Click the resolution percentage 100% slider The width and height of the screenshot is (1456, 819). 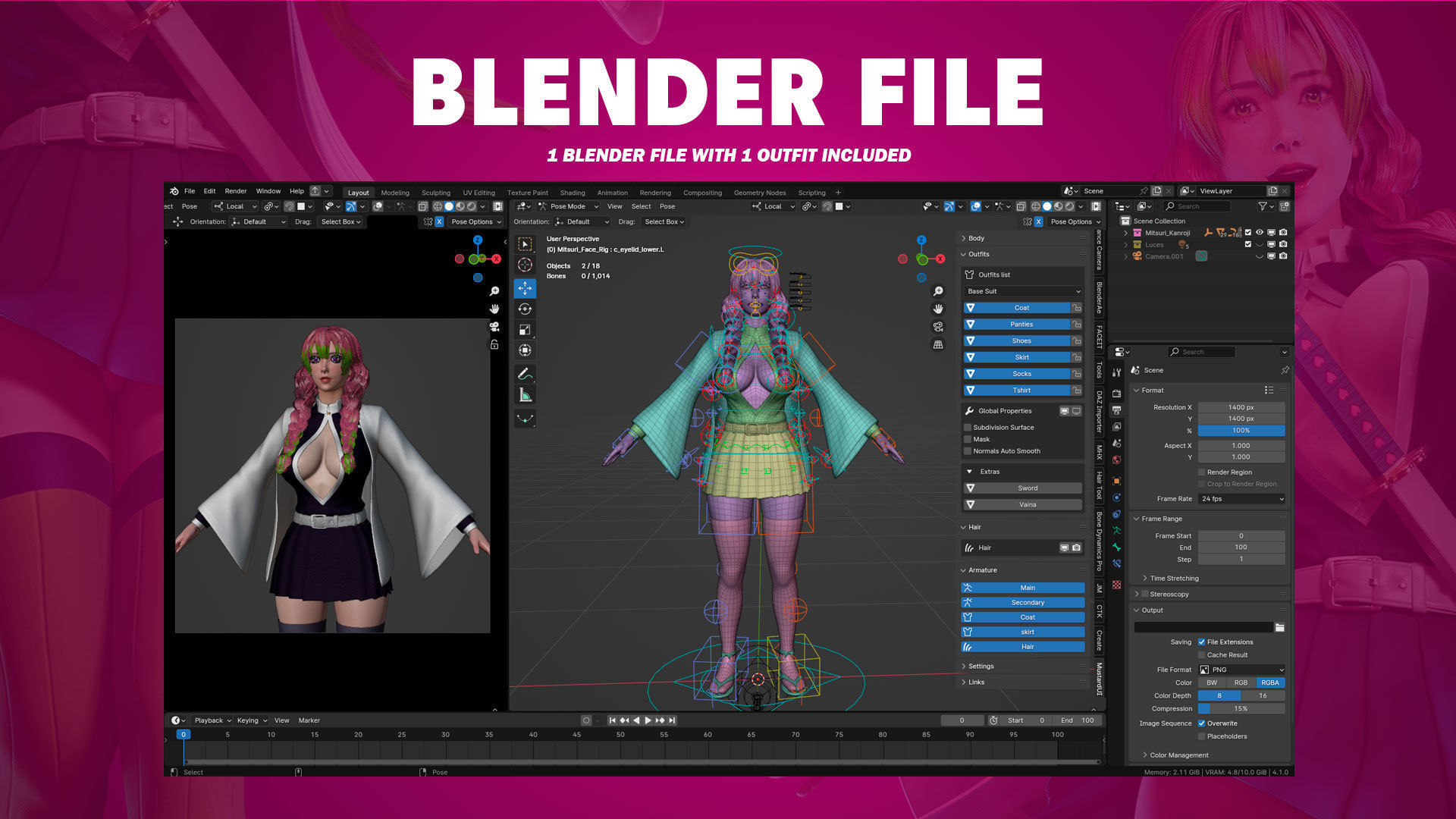tap(1241, 431)
